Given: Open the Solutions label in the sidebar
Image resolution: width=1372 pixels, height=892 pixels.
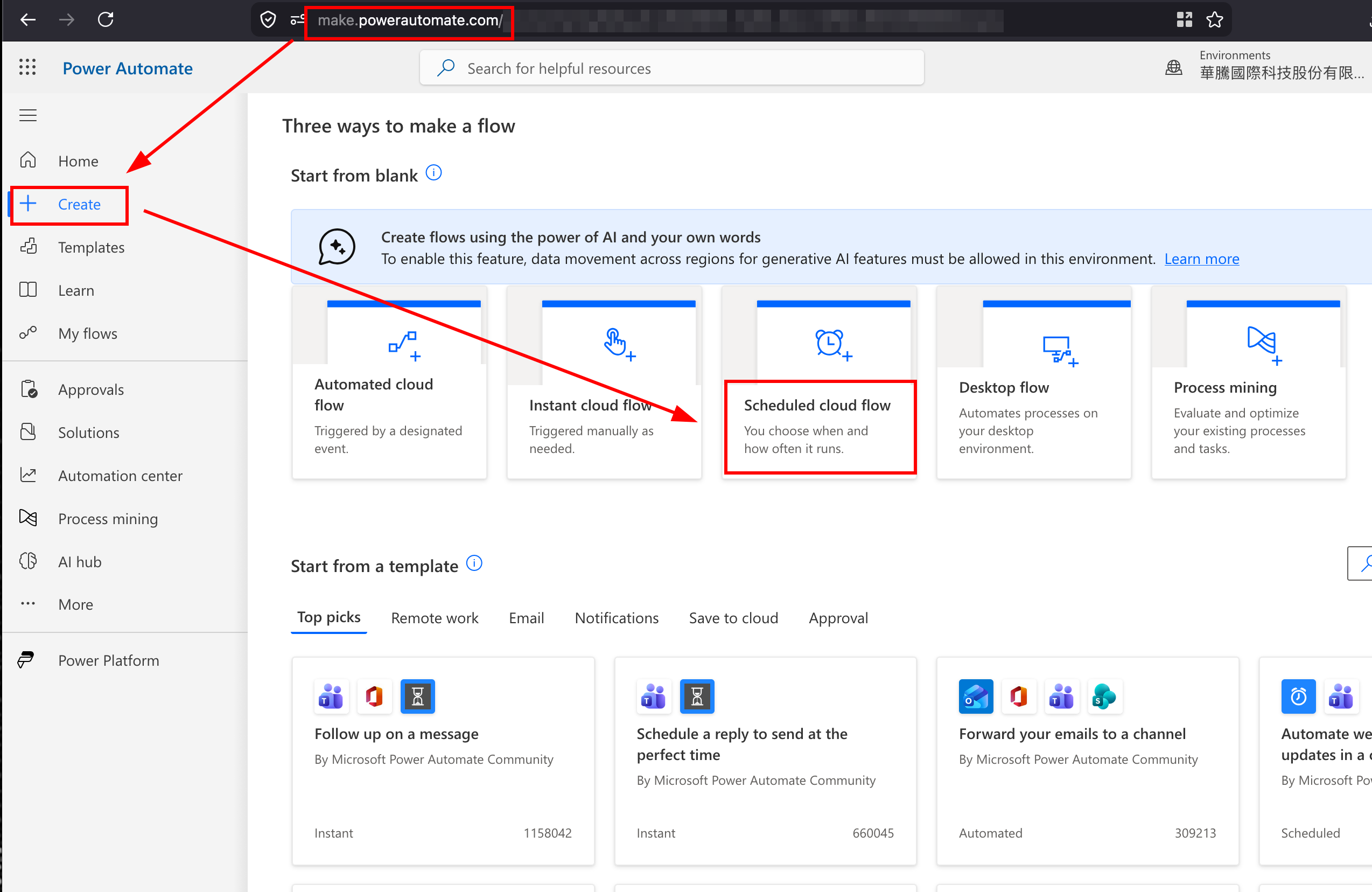Looking at the screenshot, I should coord(89,433).
